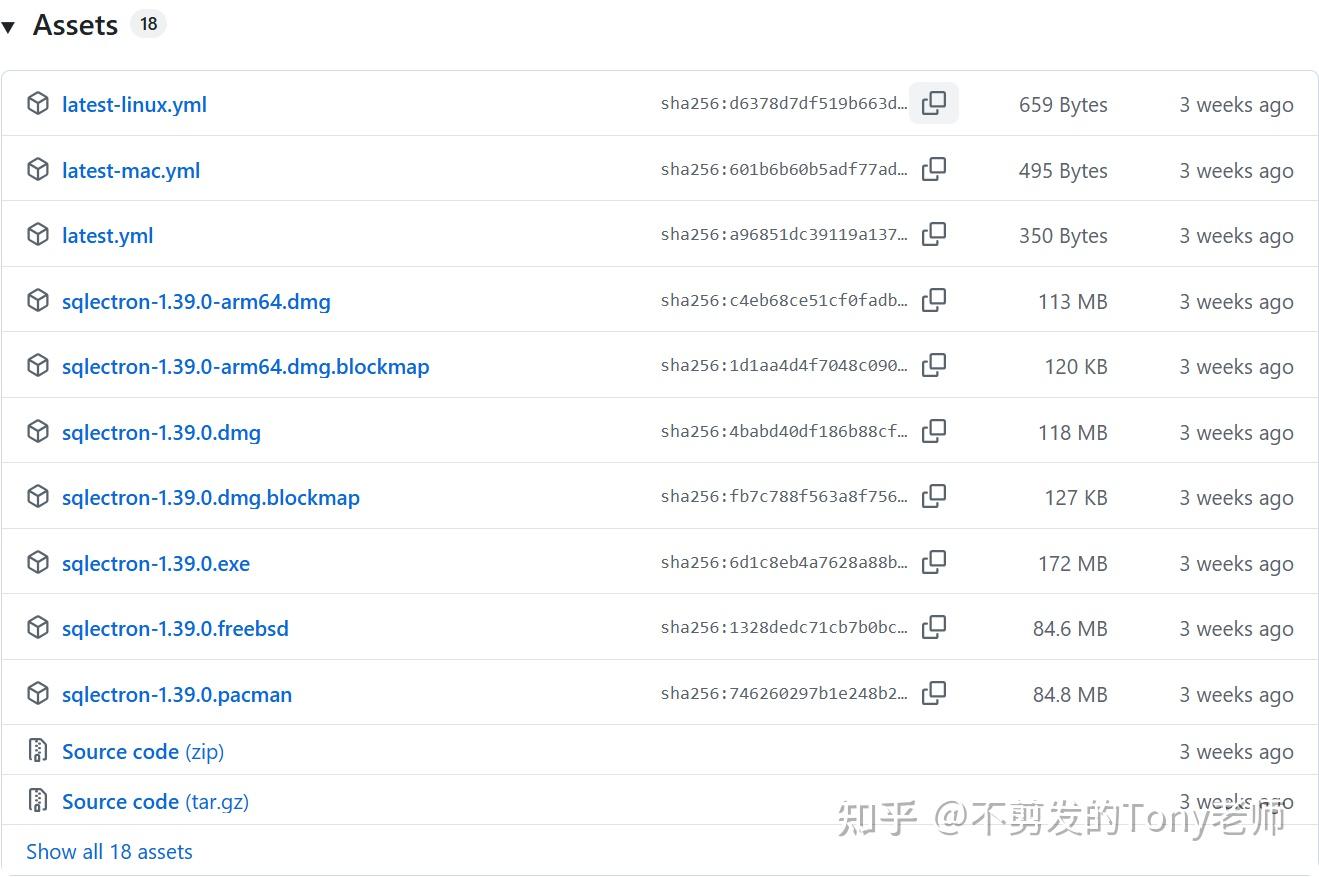Copy sha256 hash for sqlectron-1.39.0.exe
Screen dimensions: 1319x877
[934, 562]
